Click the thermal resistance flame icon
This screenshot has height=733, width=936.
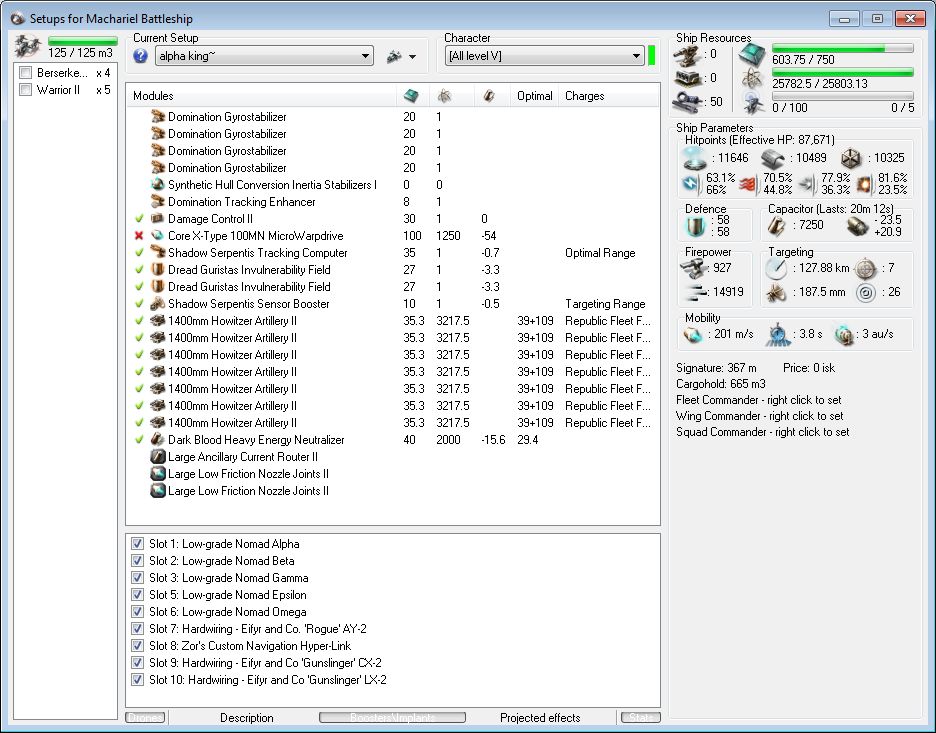[x=749, y=184]
